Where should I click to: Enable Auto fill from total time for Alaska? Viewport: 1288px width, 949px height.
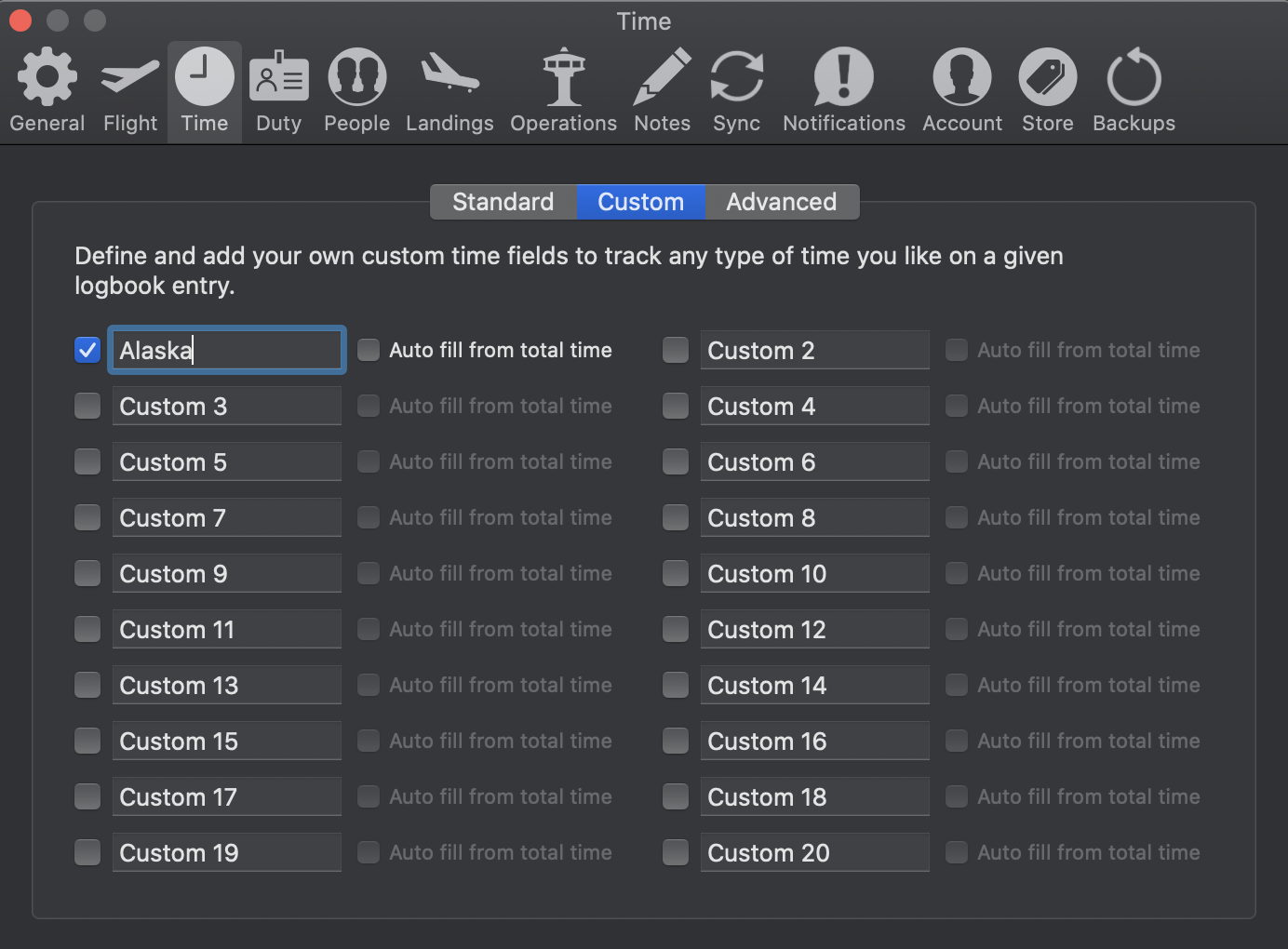click(x=369, y=350)
